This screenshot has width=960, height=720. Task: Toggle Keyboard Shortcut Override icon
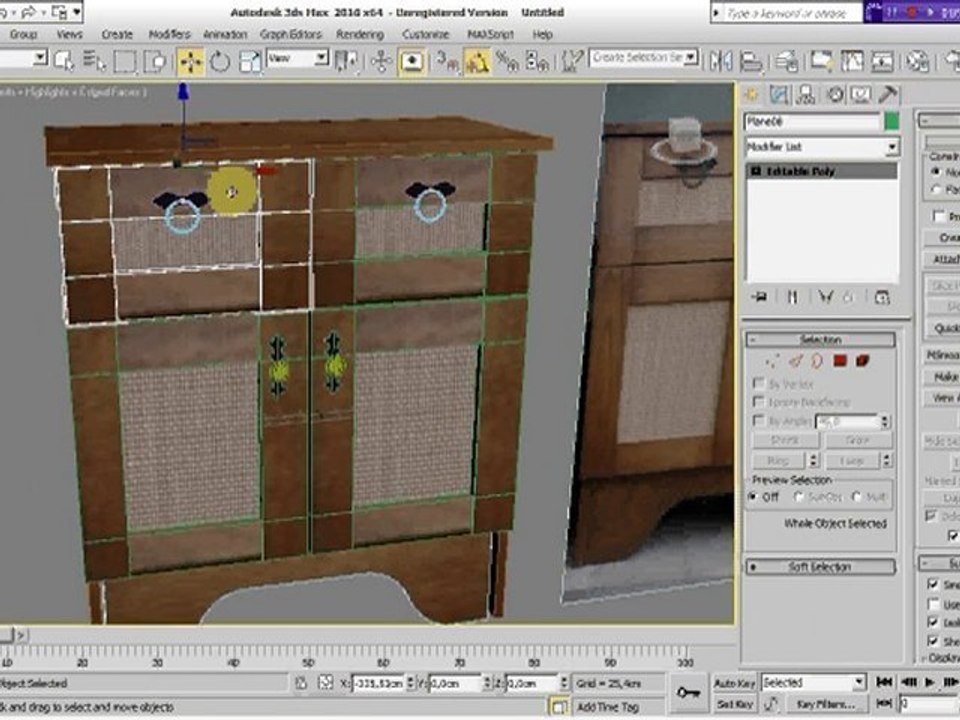(x=412, y=62)
